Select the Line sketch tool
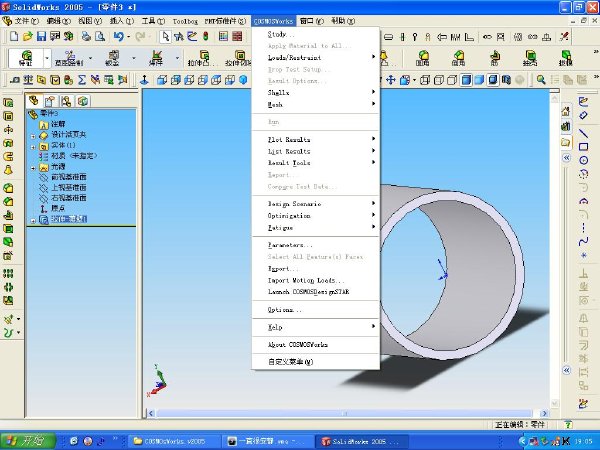 click(x=583, y=133)
